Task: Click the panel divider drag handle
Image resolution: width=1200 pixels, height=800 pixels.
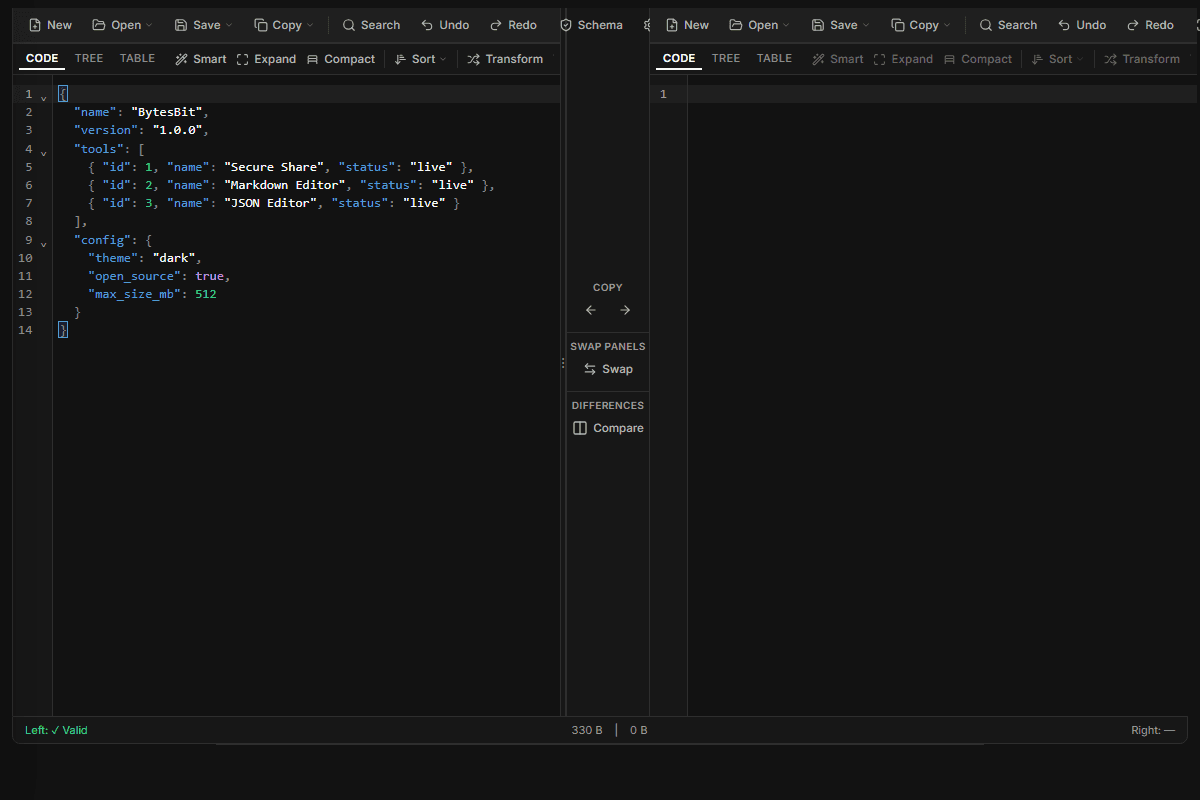Action: coord(563,364)
